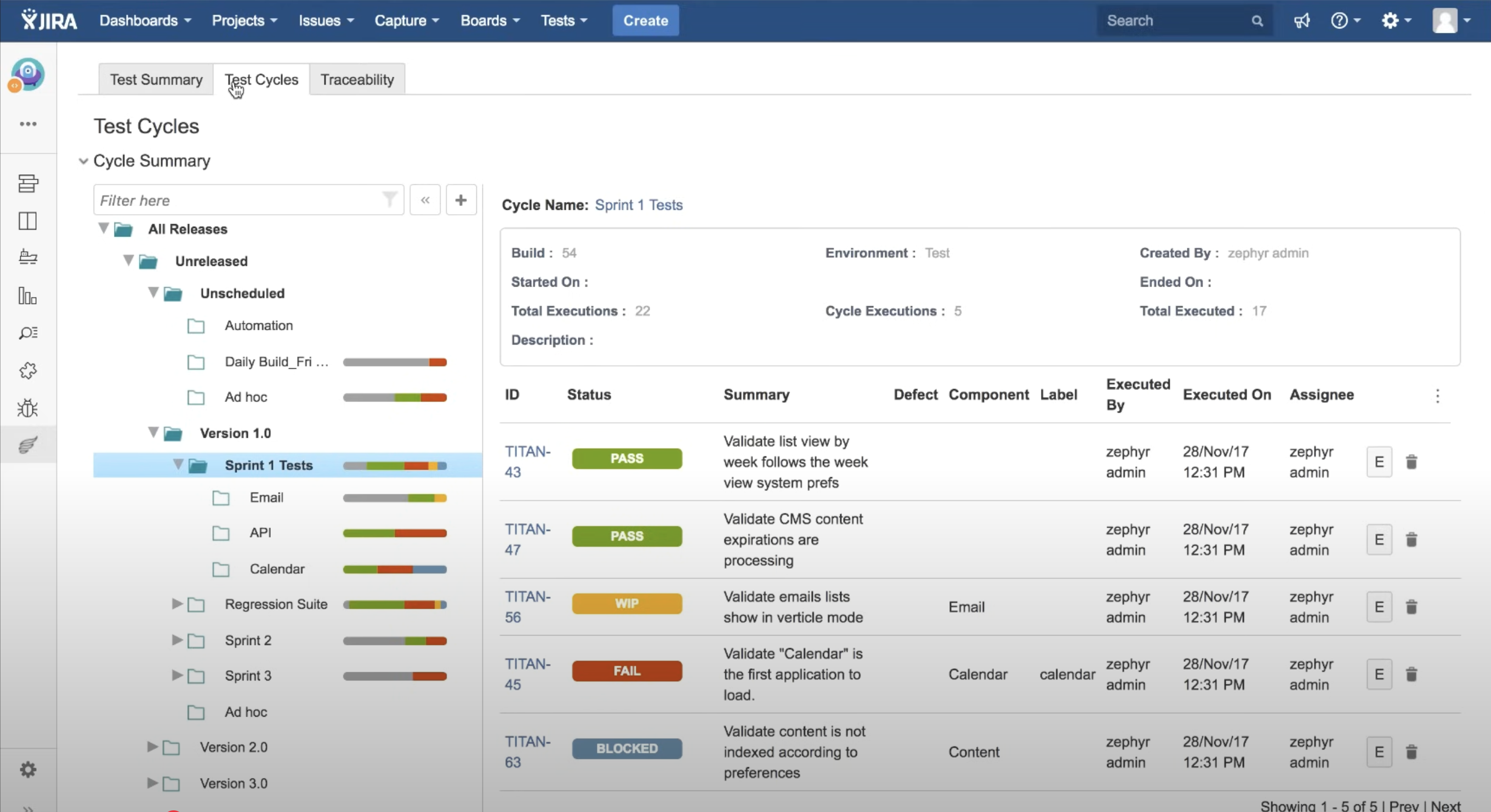Switch to the Traceability tab
1491x812 pixels.
coord(357,80)
